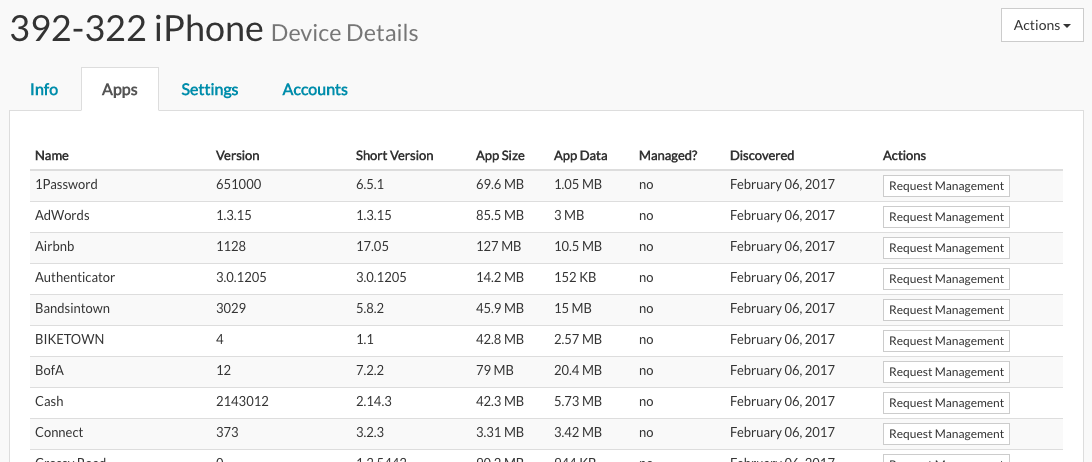The width and height of the screenshot is (1092, 462).
Task: Request Management for Airbnb
Action: point(946,248)
